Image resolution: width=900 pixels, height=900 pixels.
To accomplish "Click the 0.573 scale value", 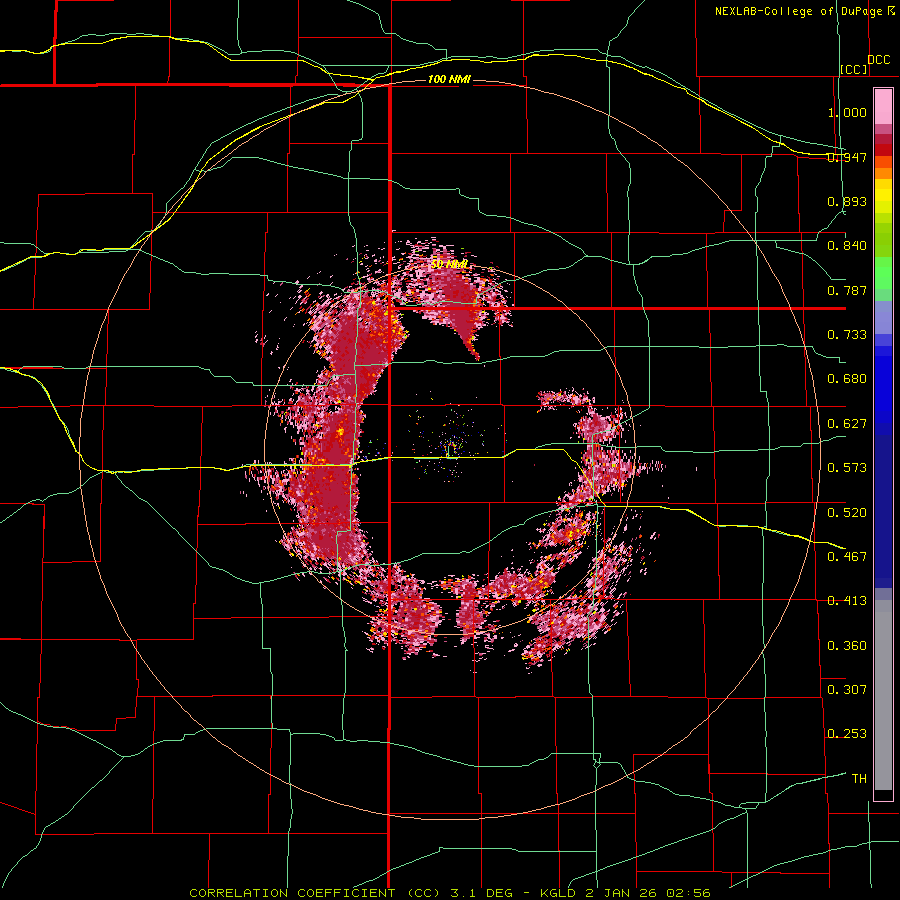I will pyautogui.click(x=847, y=468).
